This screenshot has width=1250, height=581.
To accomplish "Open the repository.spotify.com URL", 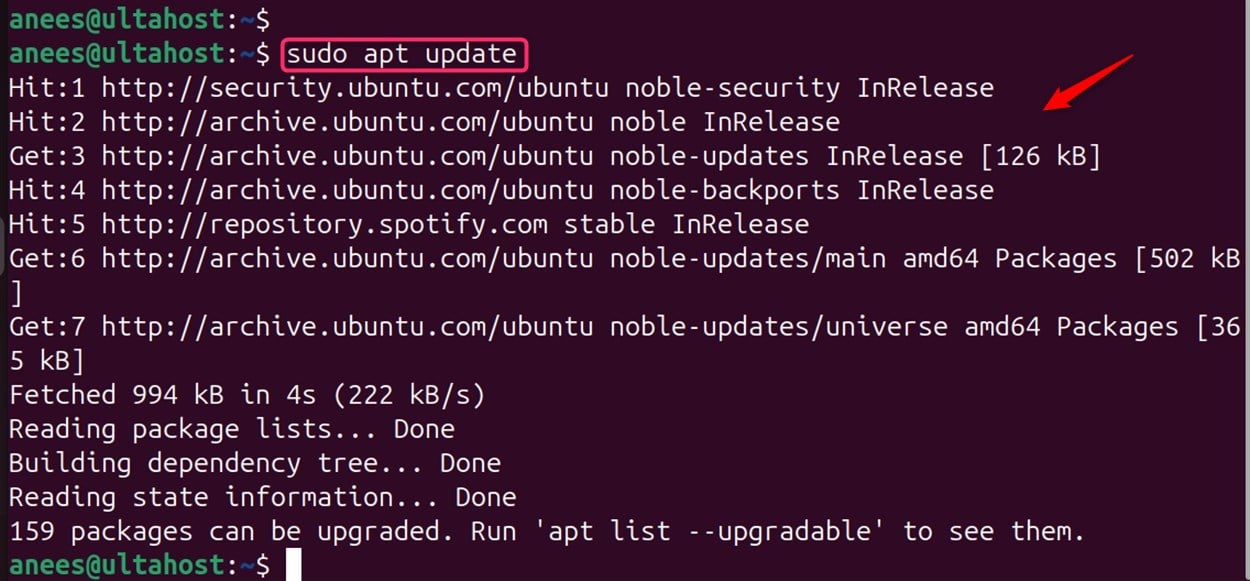I will [324, 224].
